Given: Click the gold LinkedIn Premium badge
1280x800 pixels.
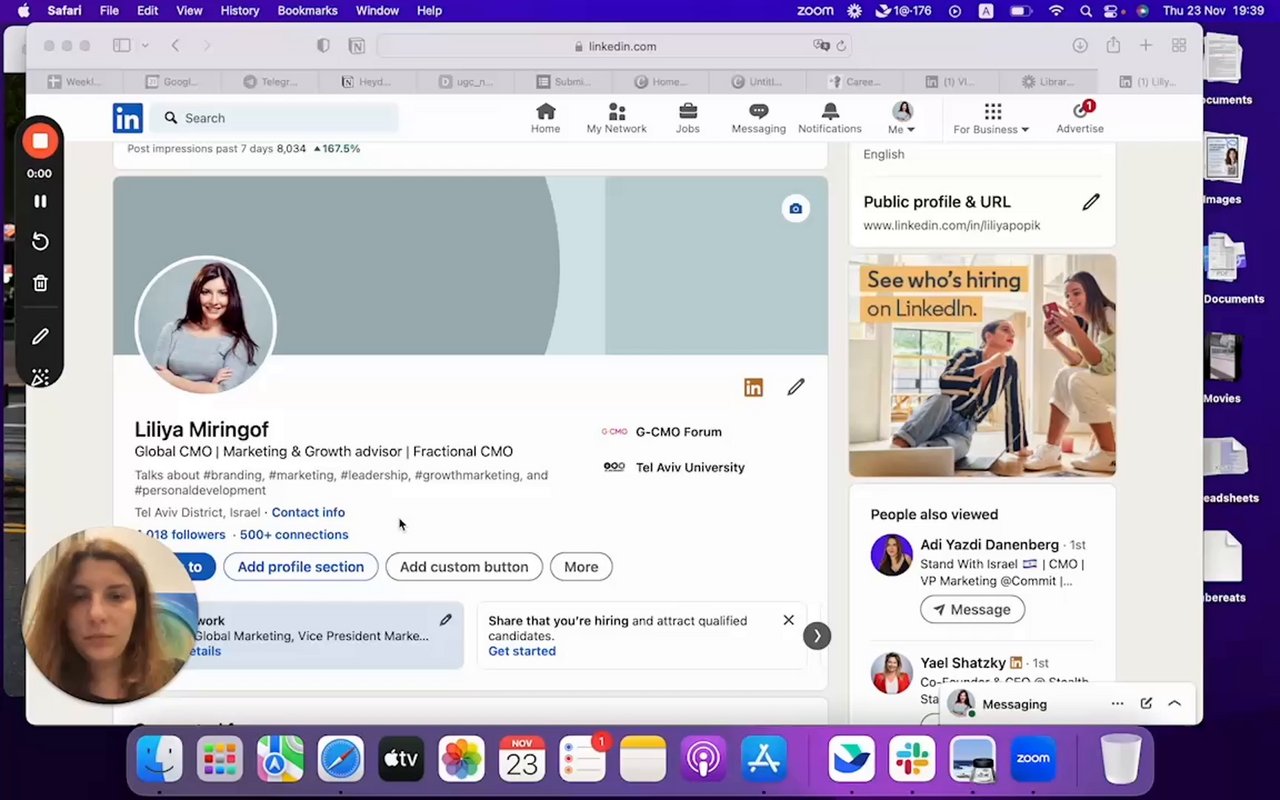Looking at the screenshot, I should [753, 387].
